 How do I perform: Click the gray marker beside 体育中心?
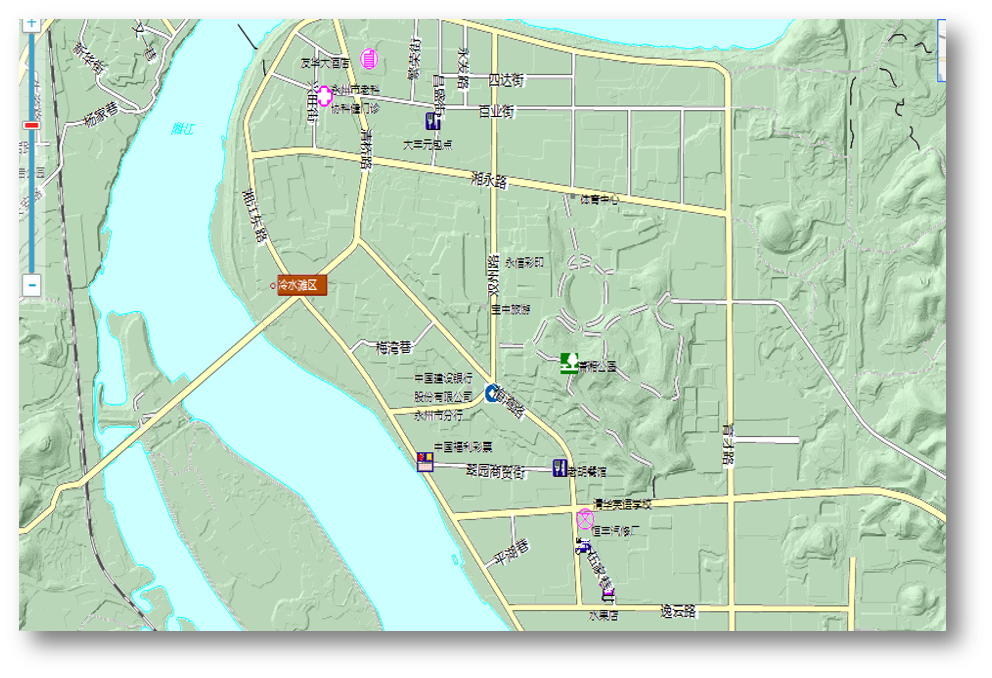[x=573, y=197]
